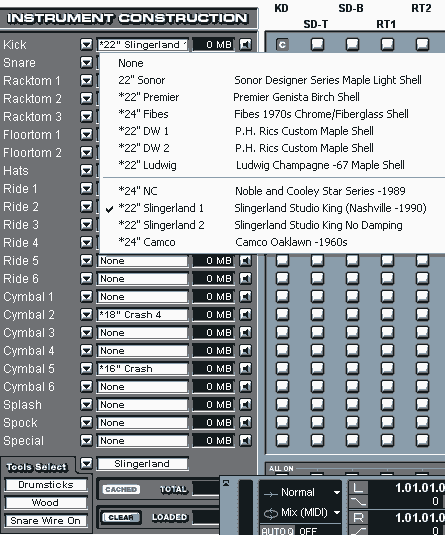This screenshot has height=535, width=445.
Task: Click the Drumsticks tool button
Action: (46, 485)
